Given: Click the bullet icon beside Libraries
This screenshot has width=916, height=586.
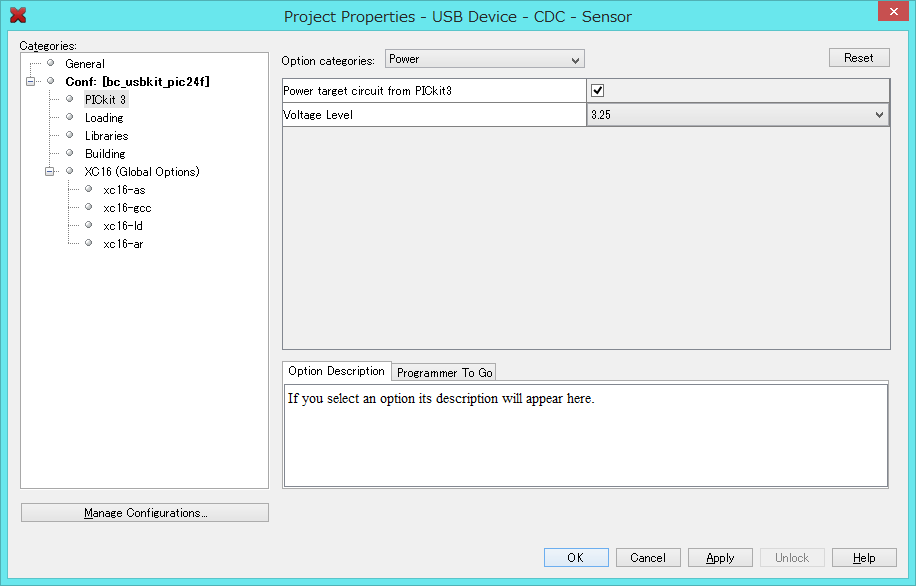Looking at the screenshot, I should point(70,135).
